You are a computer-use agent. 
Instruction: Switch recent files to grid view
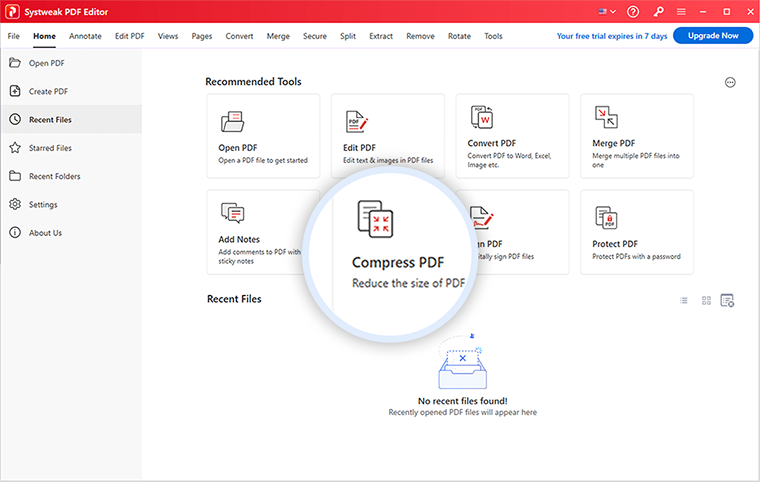[706, 301]
